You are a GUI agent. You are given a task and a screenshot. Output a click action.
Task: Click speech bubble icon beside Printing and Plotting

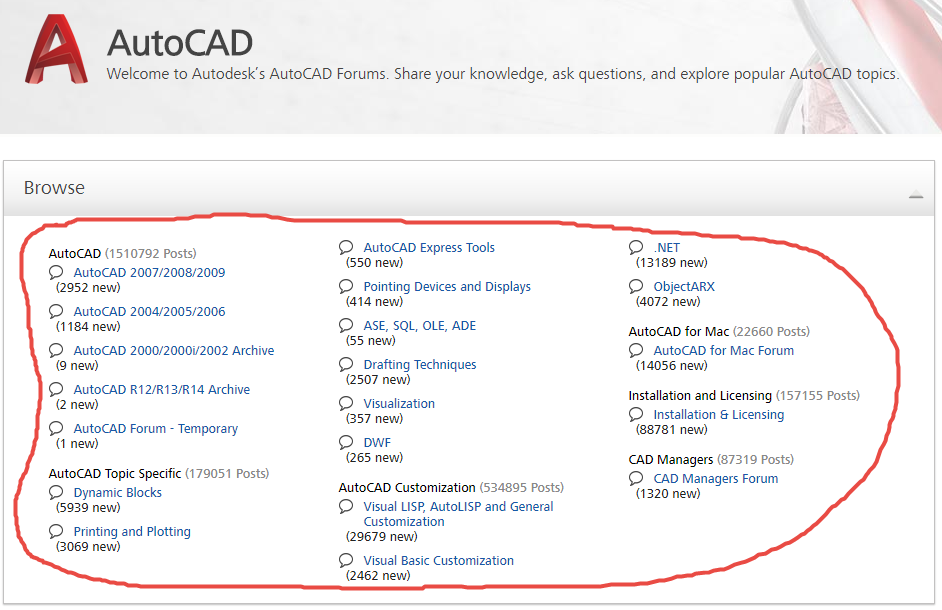(56, 531)
